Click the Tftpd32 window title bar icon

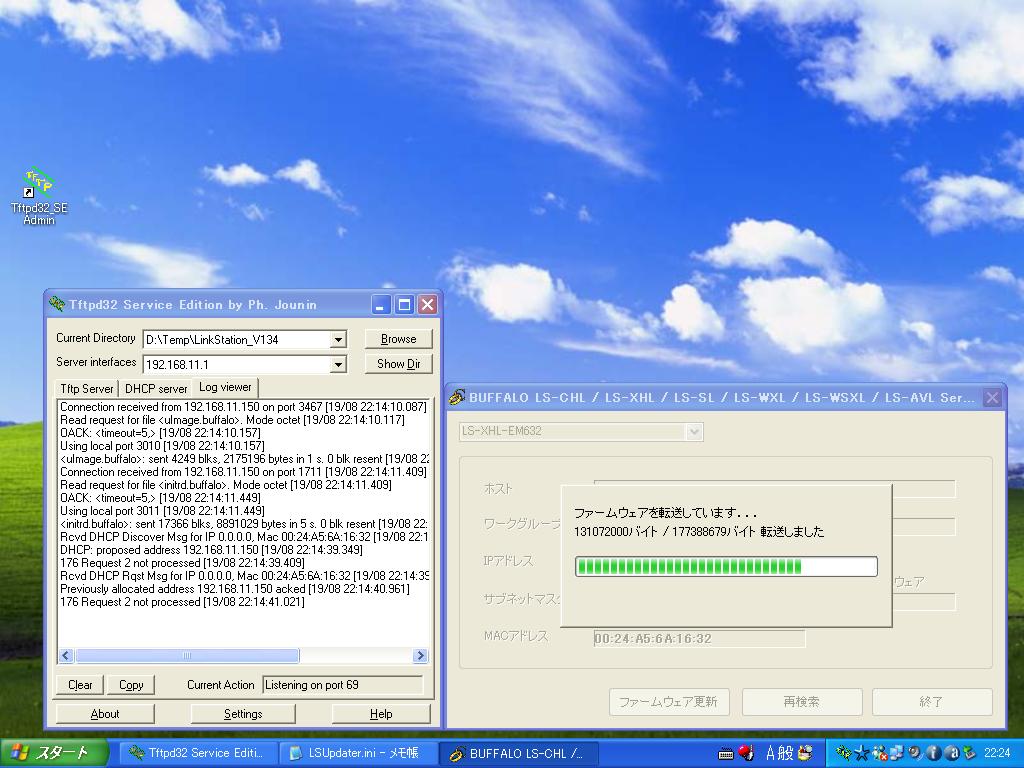coord(57,304)
